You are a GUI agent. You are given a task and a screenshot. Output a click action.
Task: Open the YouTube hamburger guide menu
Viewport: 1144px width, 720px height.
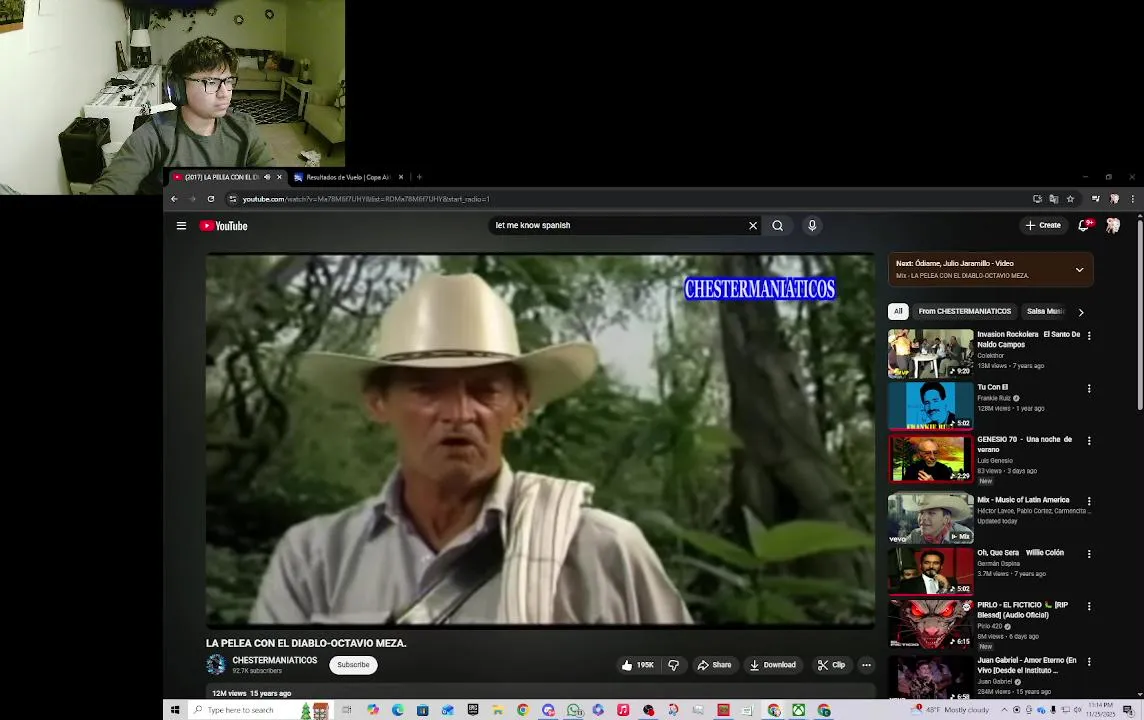tap(182, 226)
